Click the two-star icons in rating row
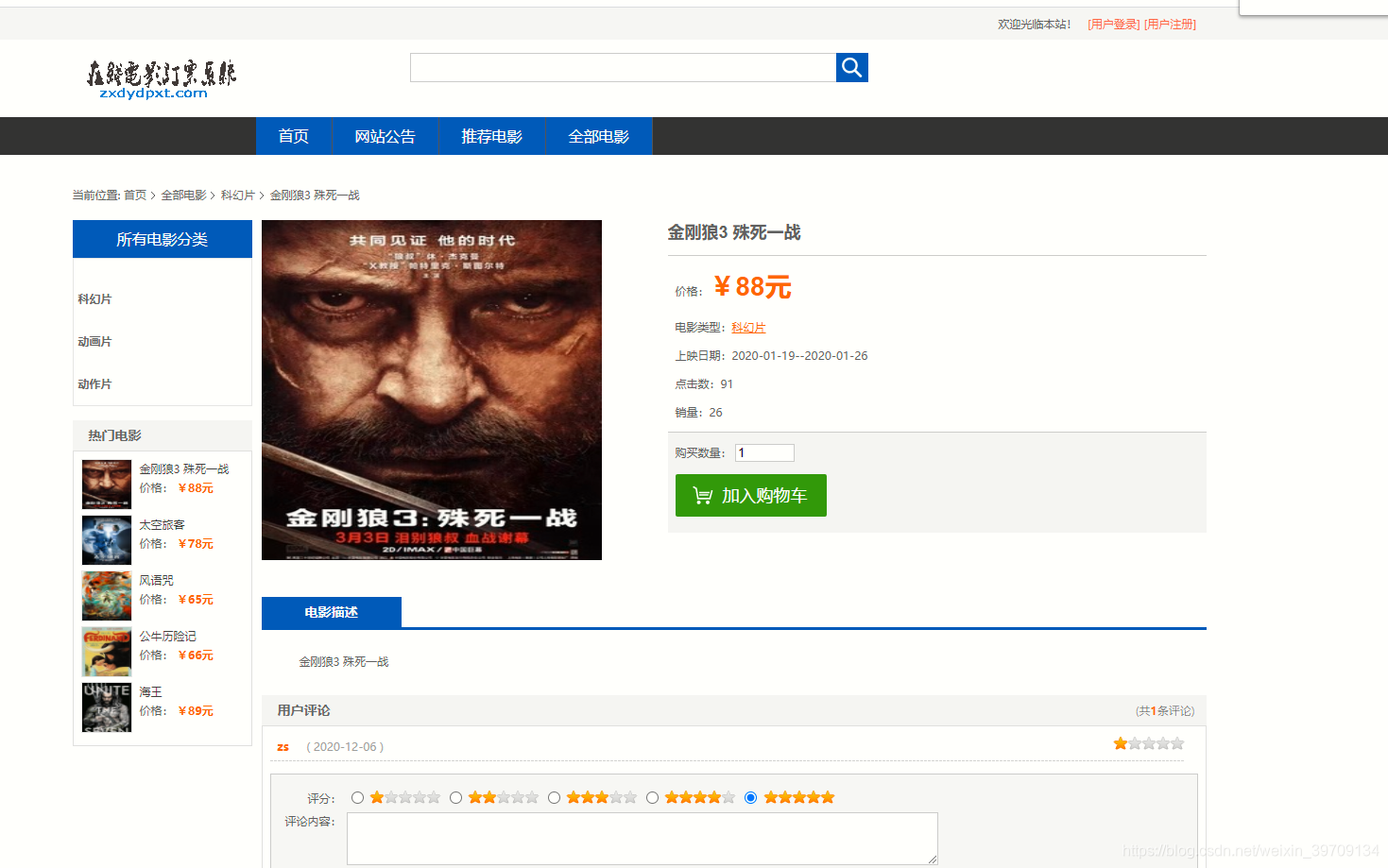Image resolution: width=1388 pixels, height=868 pixels. tap(504, 798)
